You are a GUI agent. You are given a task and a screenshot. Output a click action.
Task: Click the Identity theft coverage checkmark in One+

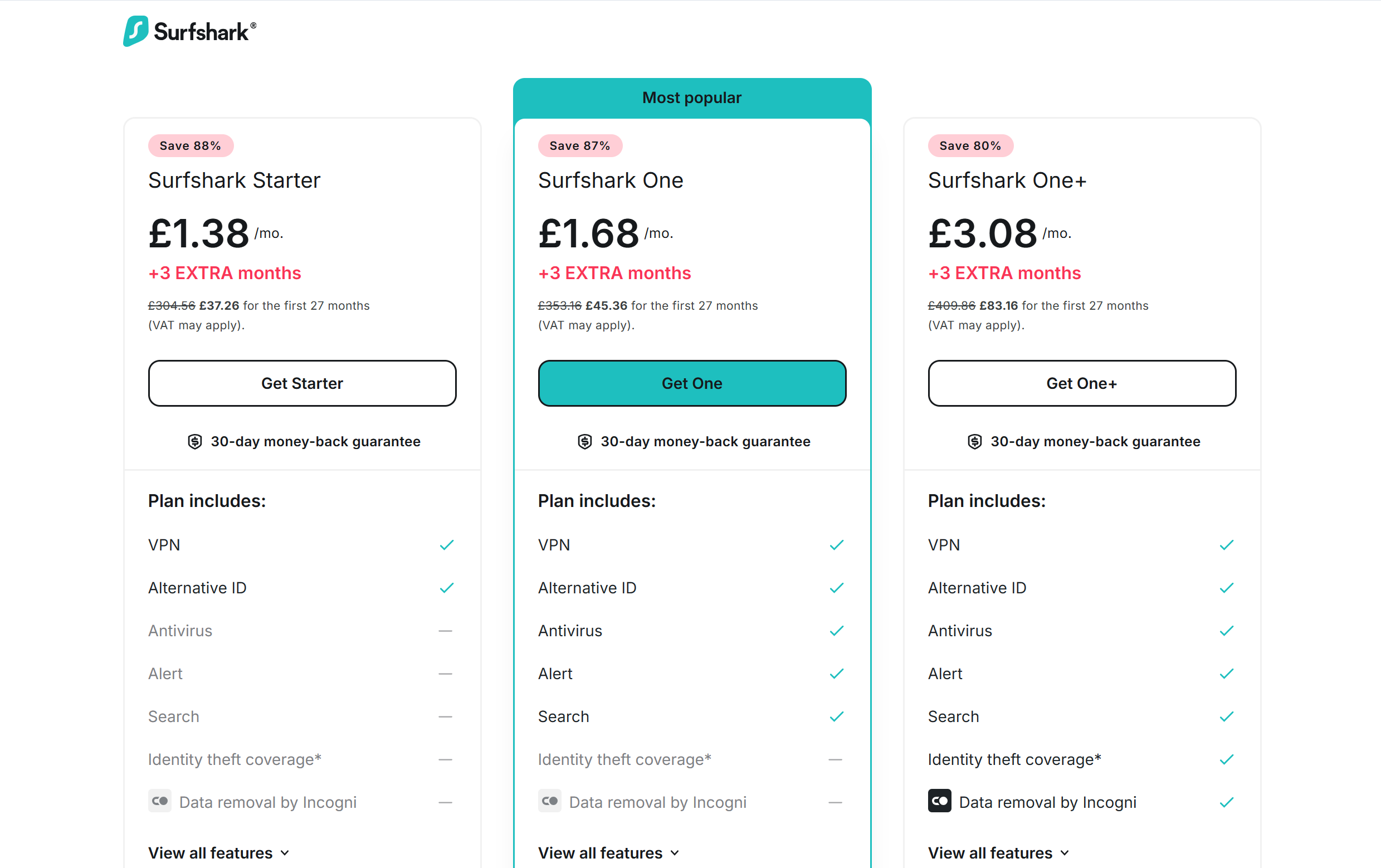click(x=1227, y=759)
